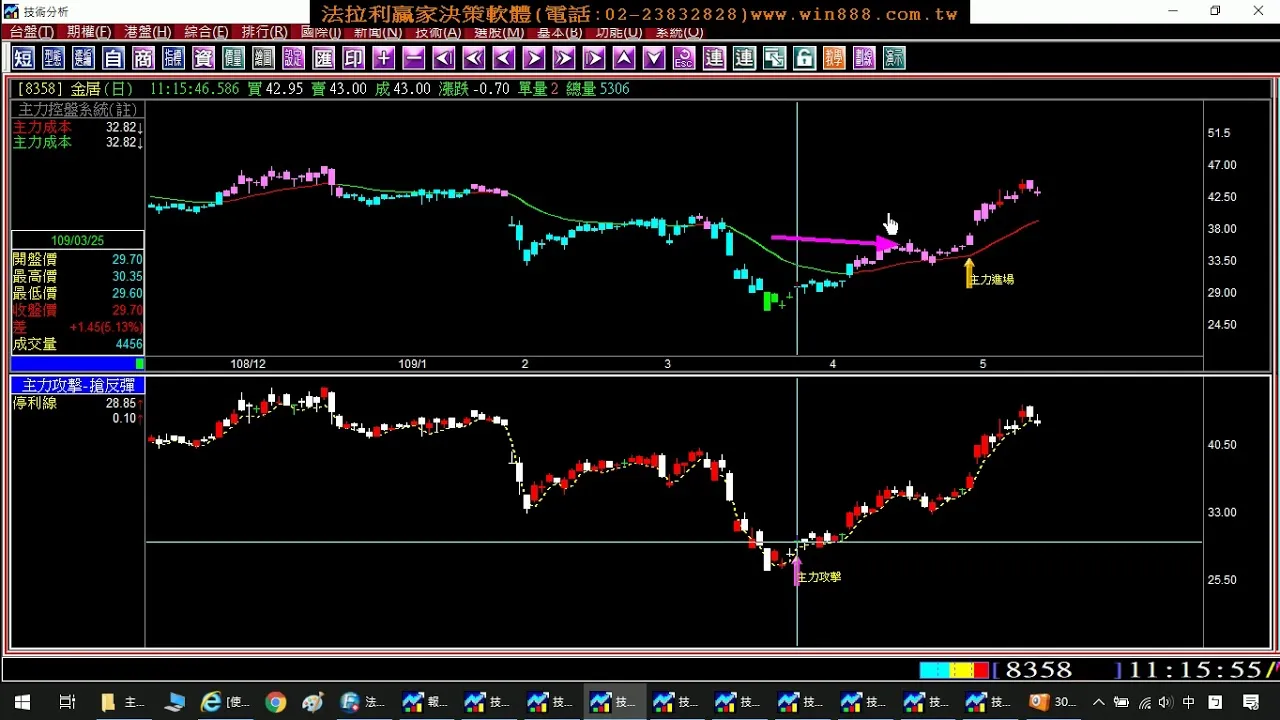This screenshot has height=720, width=1280.
Task: Select the 繪圖 drawing toolbar icon
Action: click(263, 58)
